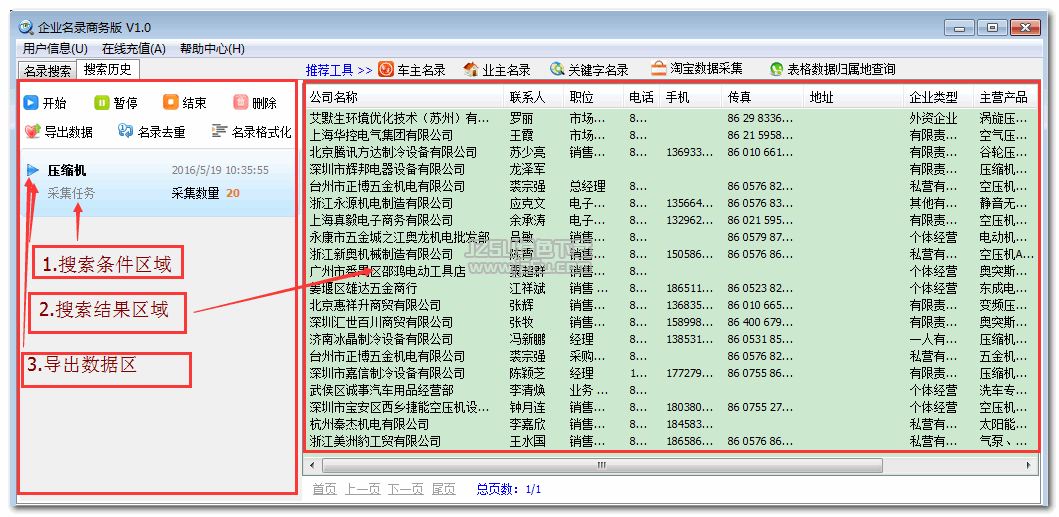This screenshot has height=517, width=1059.
Task: Select row 上海真毅电子商务有限公司
Action: click(671, 220)
